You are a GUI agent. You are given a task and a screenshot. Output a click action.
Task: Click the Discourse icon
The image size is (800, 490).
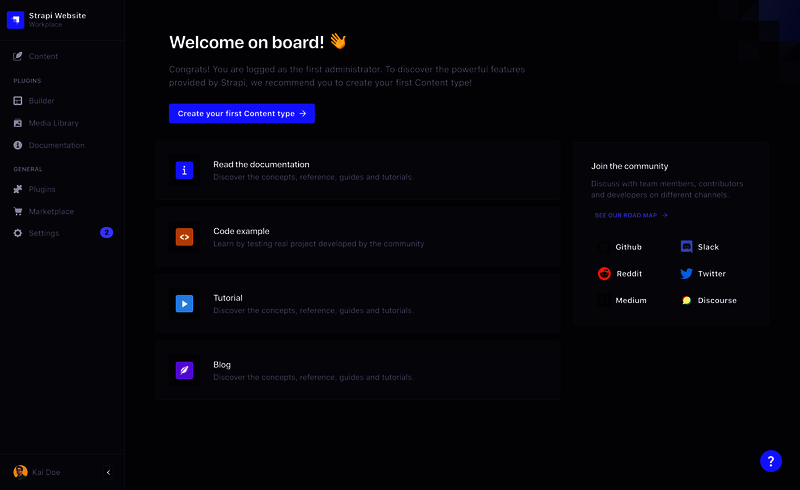coord(687,300)
